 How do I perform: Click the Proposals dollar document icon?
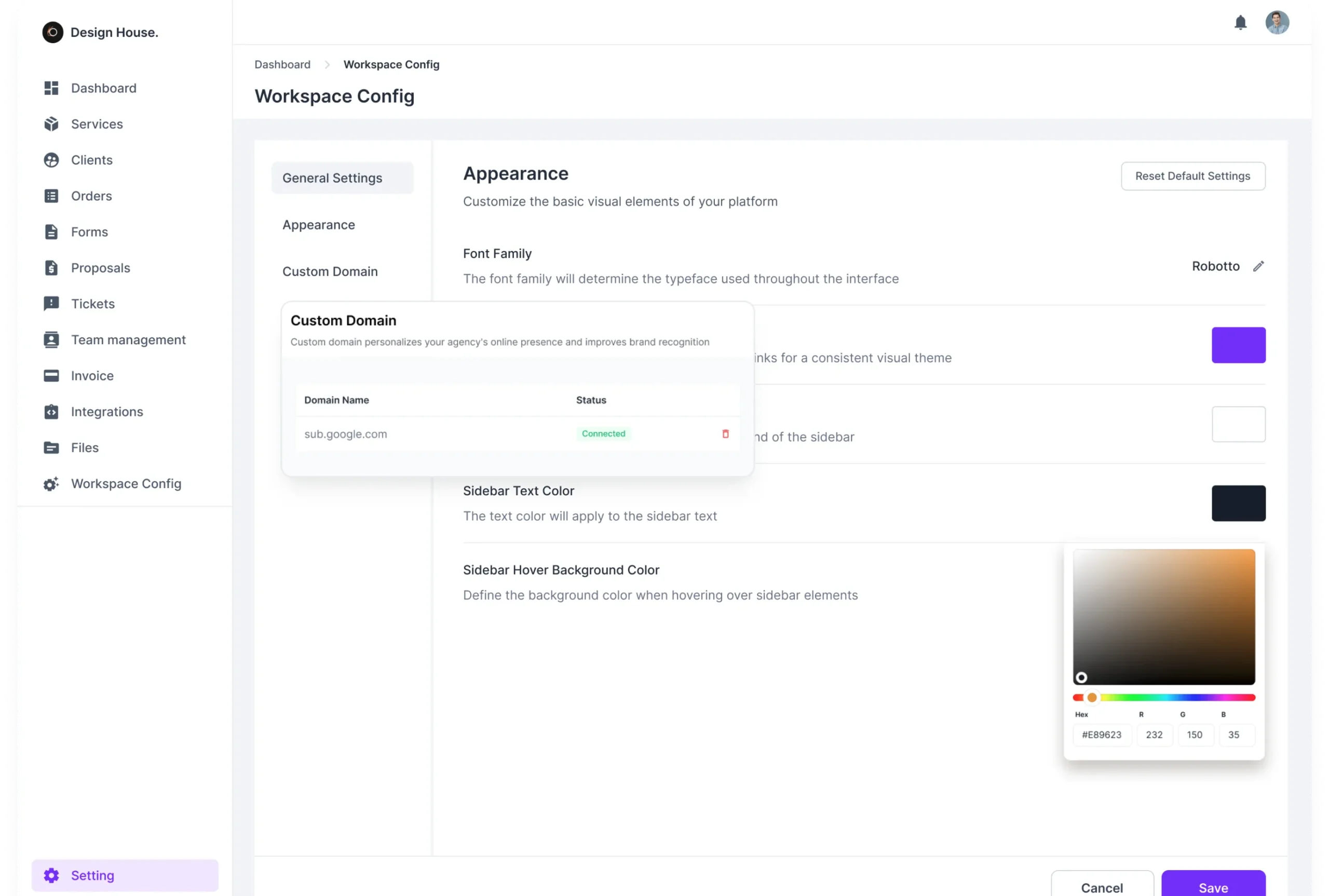(x=51, y=268)
